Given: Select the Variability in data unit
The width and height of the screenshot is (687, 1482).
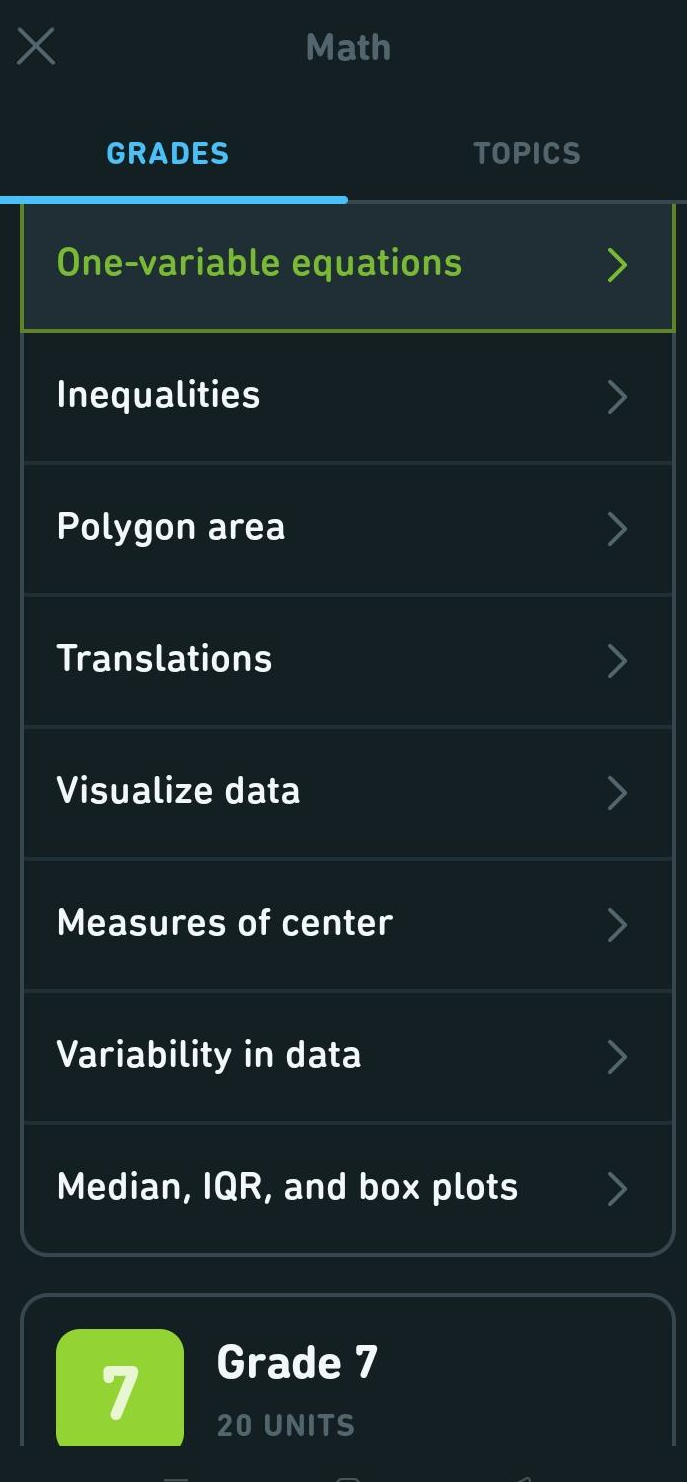Looking at the screenshot, I should pos(208,1055).
